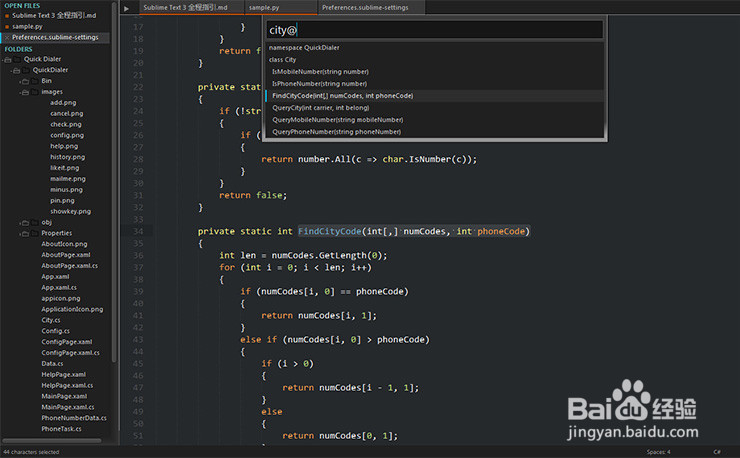Open appicon.png in the sidebar

60,298
